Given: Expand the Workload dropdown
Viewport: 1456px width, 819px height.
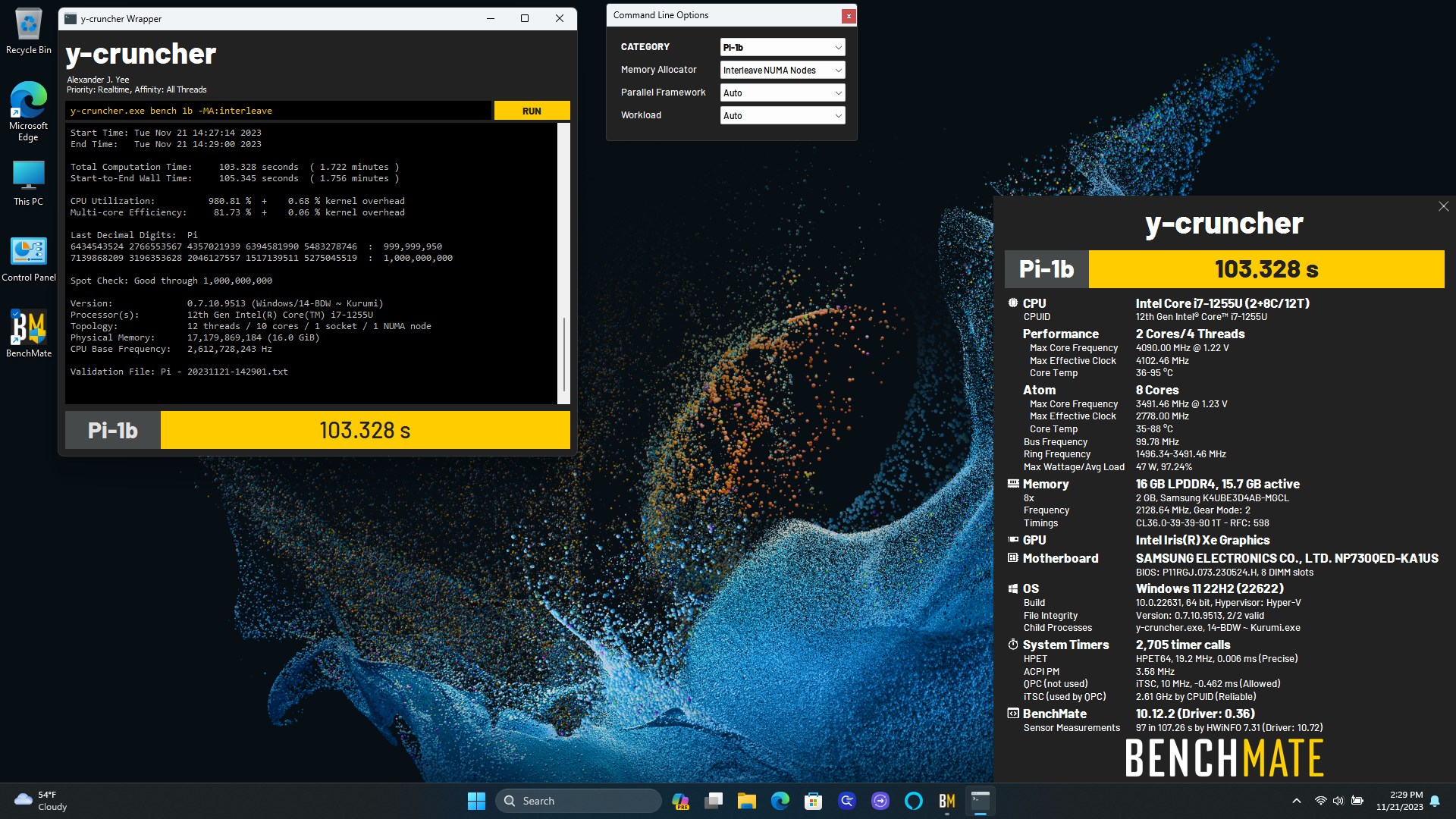Looking at the screenshot, I should (x=782, y=115).
